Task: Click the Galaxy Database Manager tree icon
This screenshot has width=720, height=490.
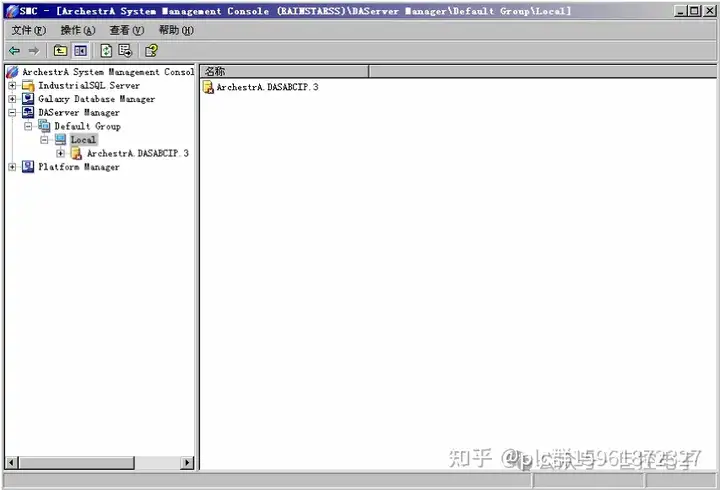Action: click(x=28, y=99)
